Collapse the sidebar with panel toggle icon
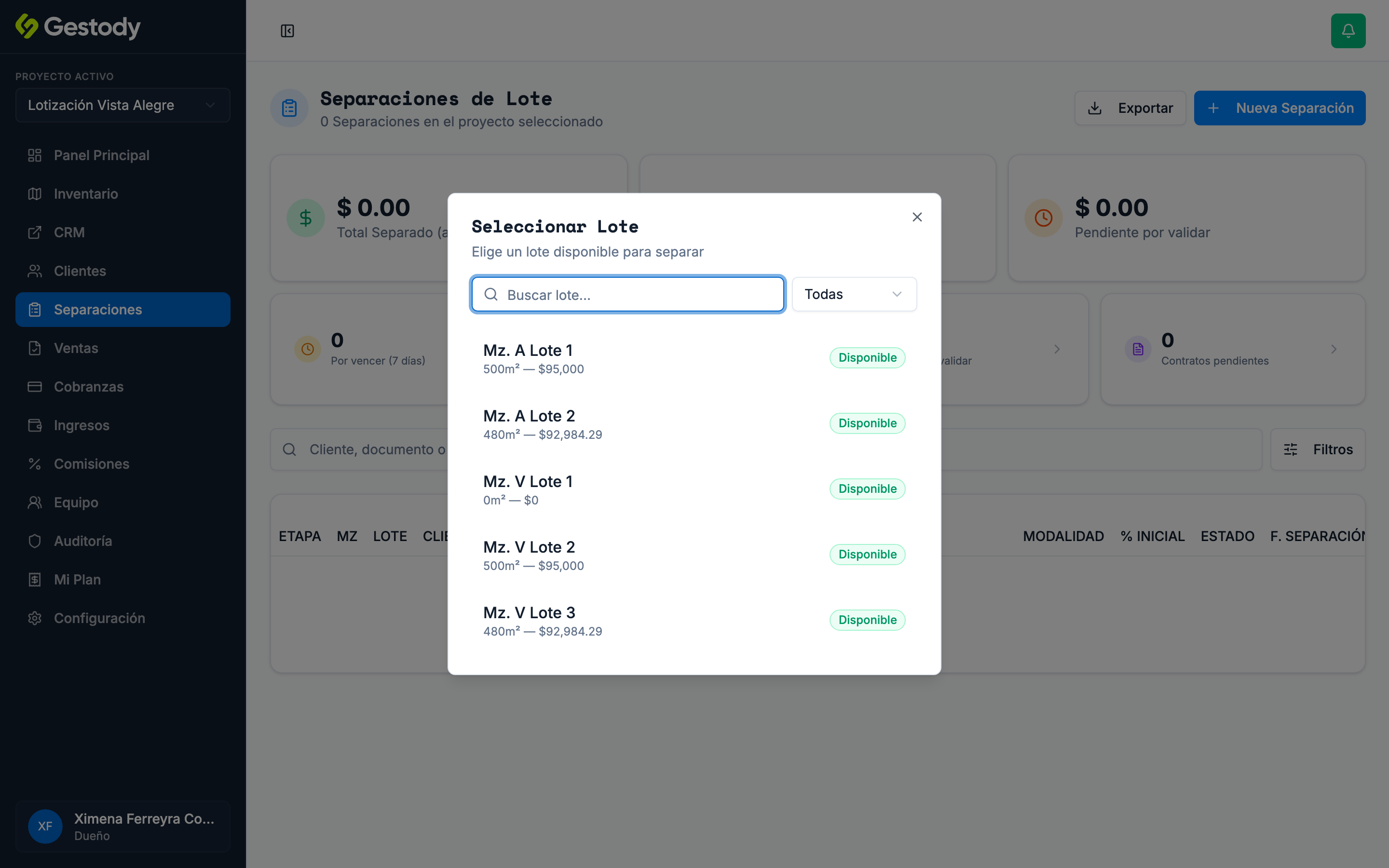This screenshot has height=868, width=1389. [287, 31]
